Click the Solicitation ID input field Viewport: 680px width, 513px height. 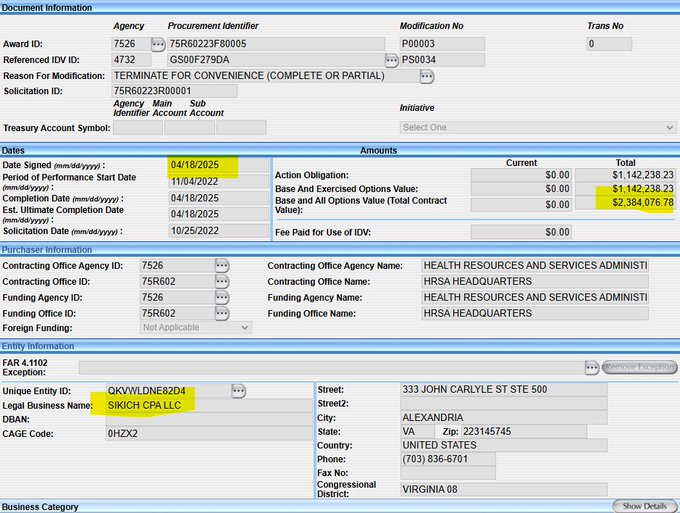point(174,91)
